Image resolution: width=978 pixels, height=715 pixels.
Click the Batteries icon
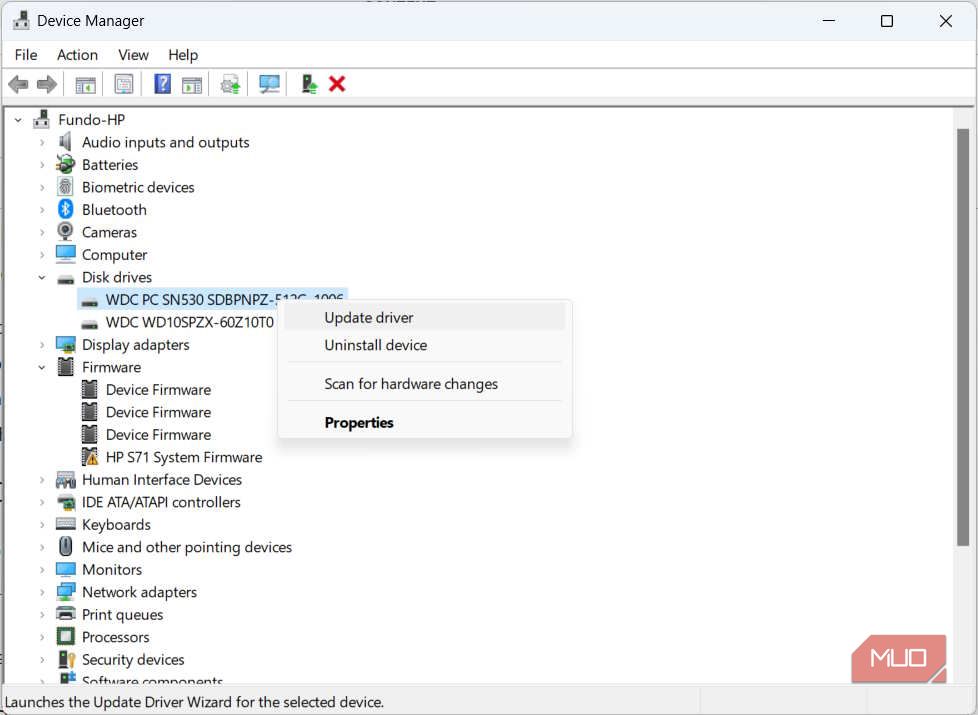click(65, 164)
